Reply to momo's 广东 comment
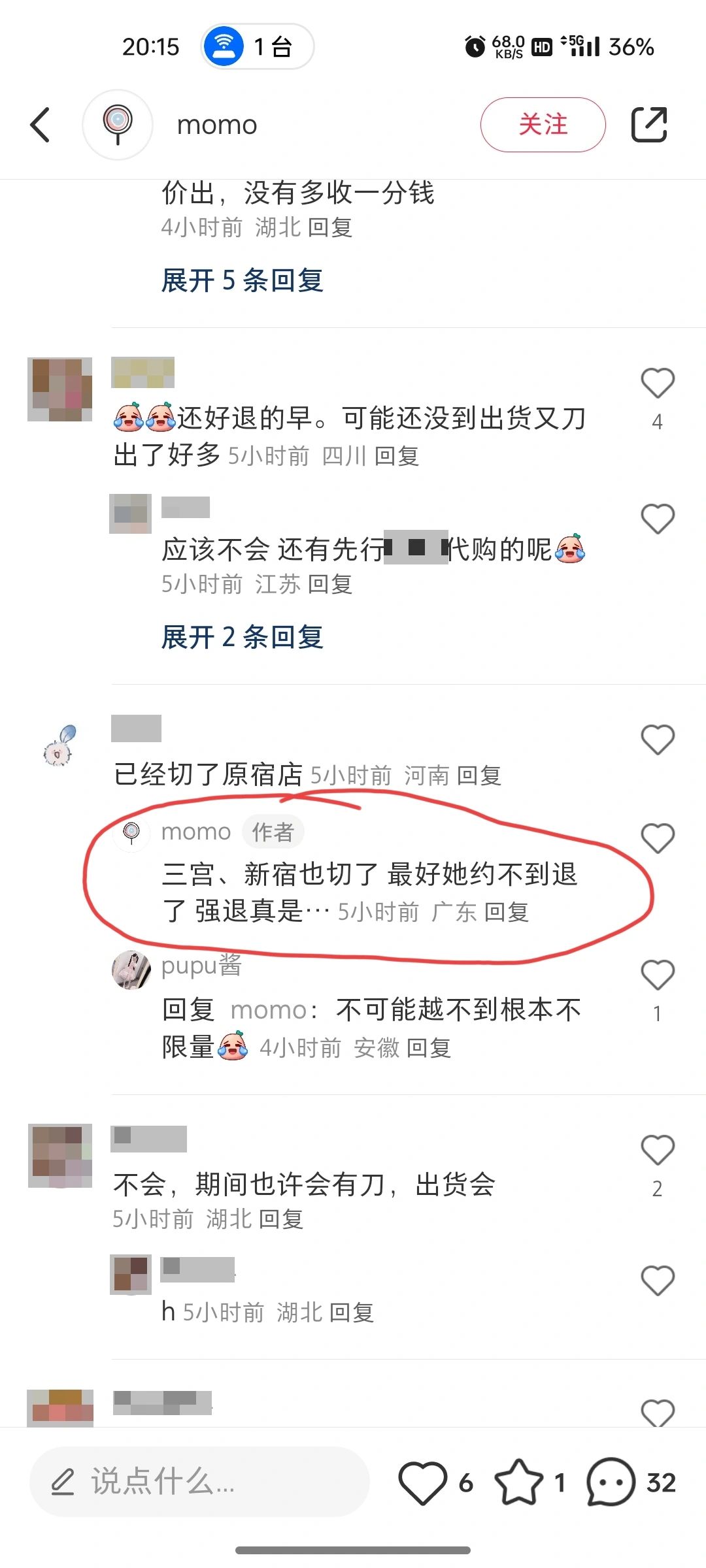The image size is (706, 1568). [x=507, y=912]
